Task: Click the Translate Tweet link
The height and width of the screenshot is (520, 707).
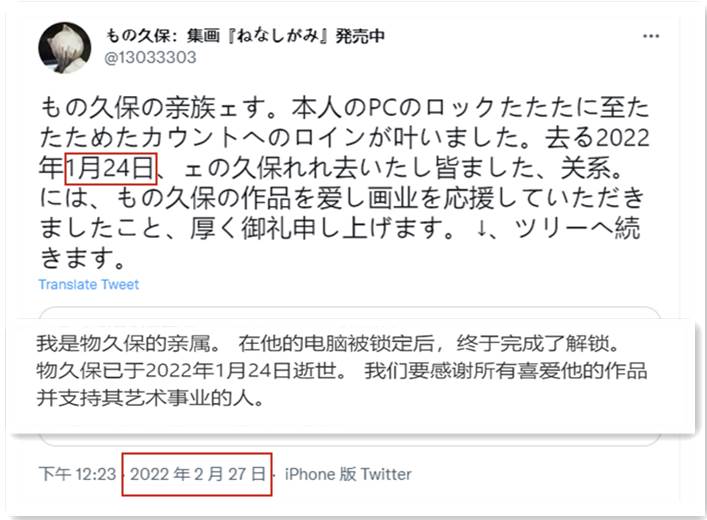Action: pyautogui.click(x=88, y=285)
